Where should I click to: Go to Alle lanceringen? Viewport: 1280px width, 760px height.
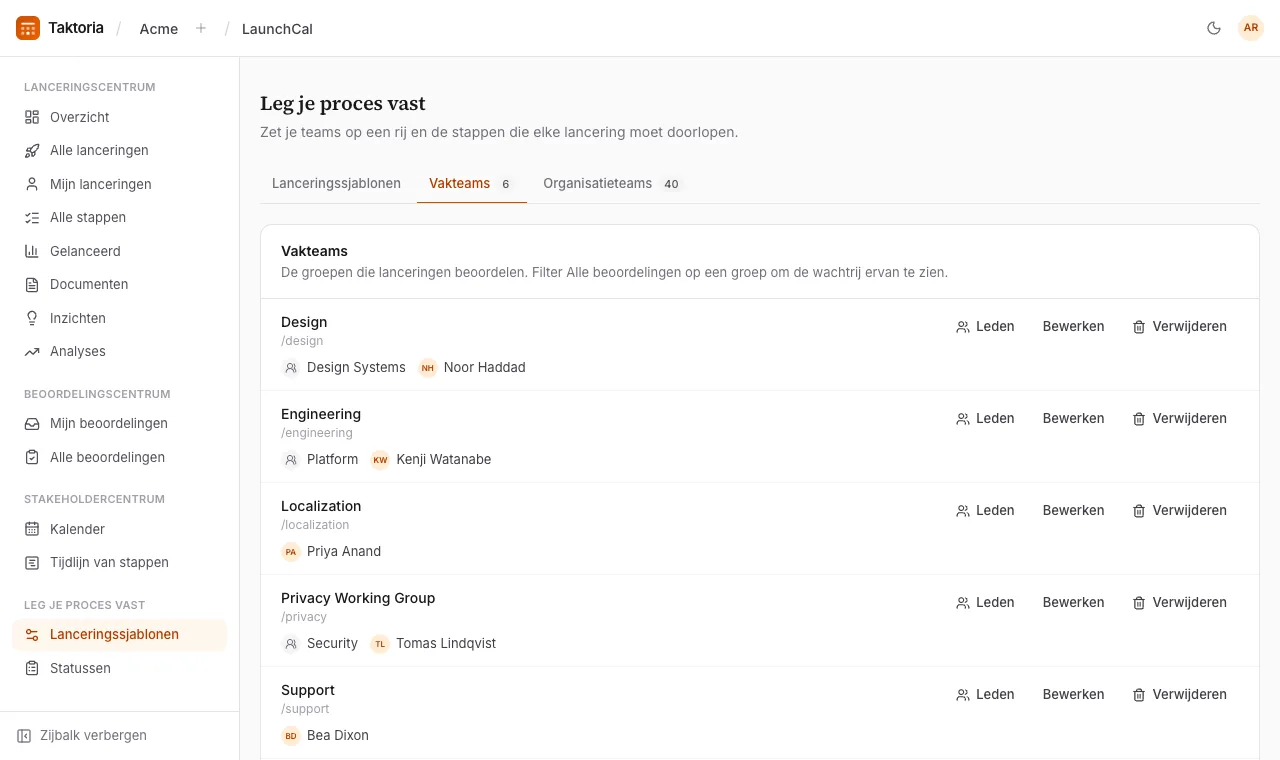point(119,150)
